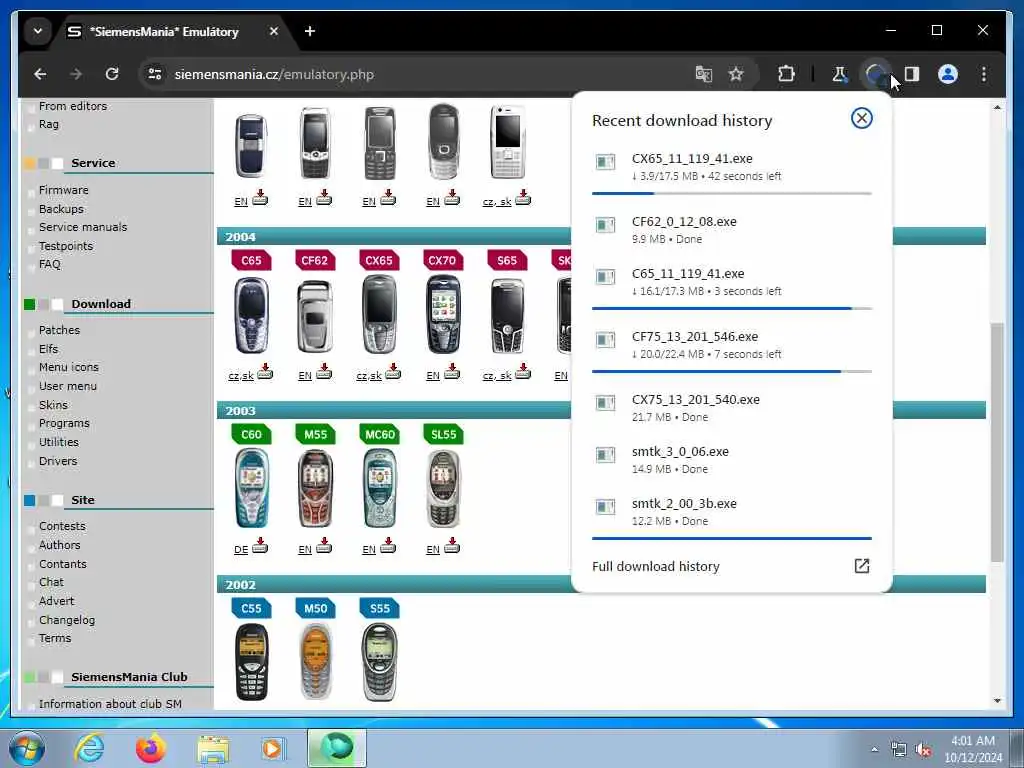Select the CF62 model label
This screenshot has width=1024, height=768.
(x=315, y=261)
